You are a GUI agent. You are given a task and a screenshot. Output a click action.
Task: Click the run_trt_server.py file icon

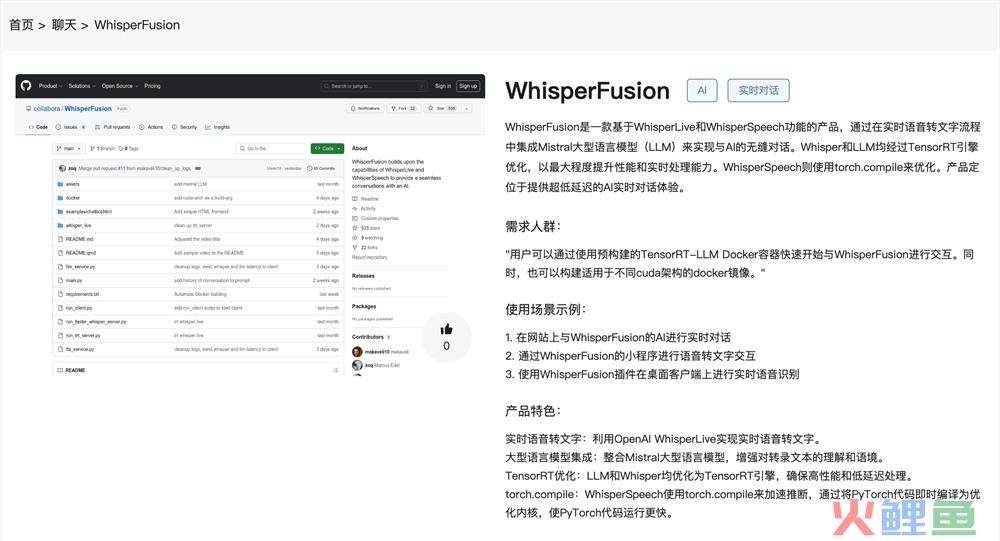[x=61, y=336]
